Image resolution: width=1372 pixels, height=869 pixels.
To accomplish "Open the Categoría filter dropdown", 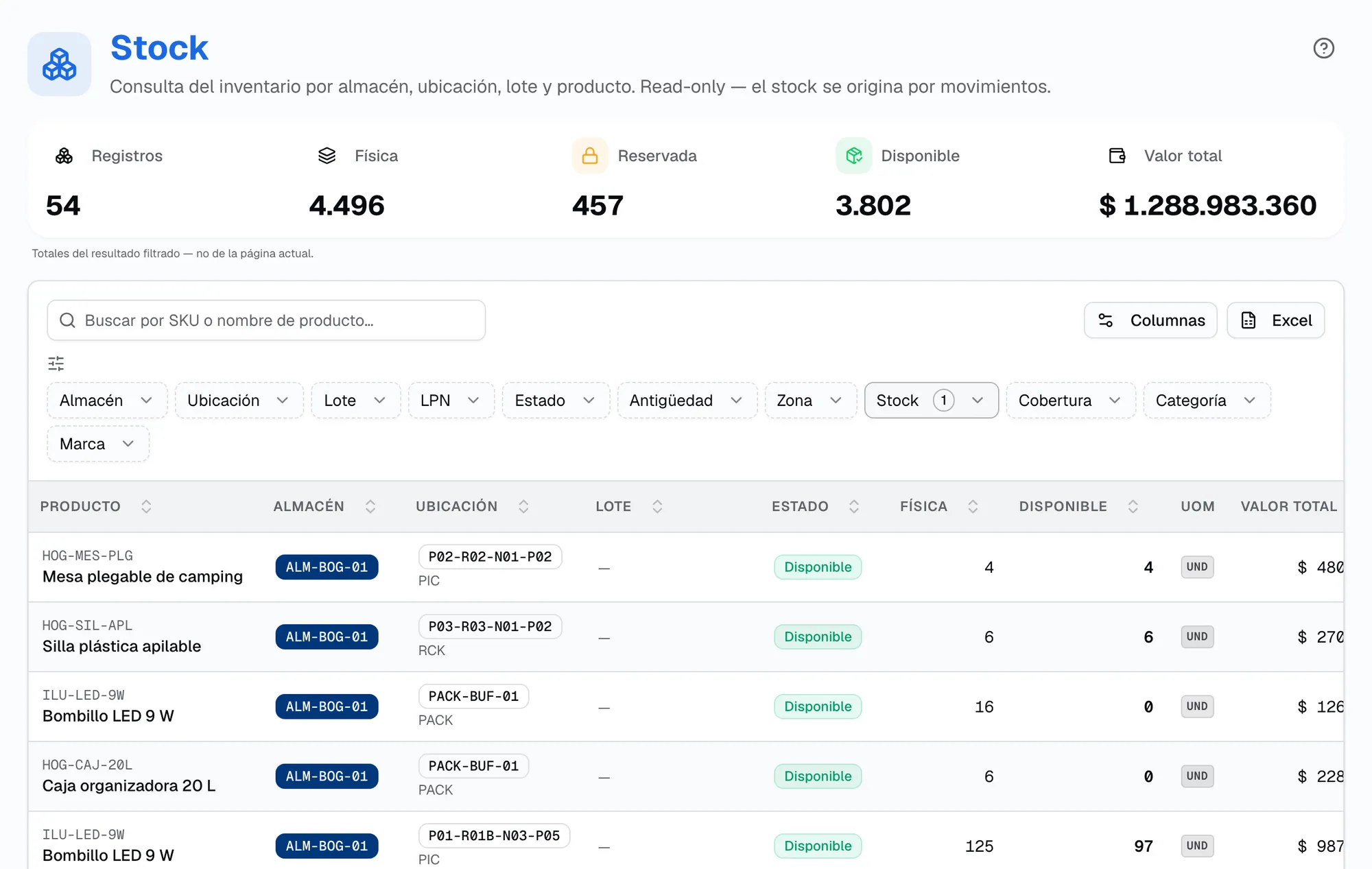I will 1207,401.
